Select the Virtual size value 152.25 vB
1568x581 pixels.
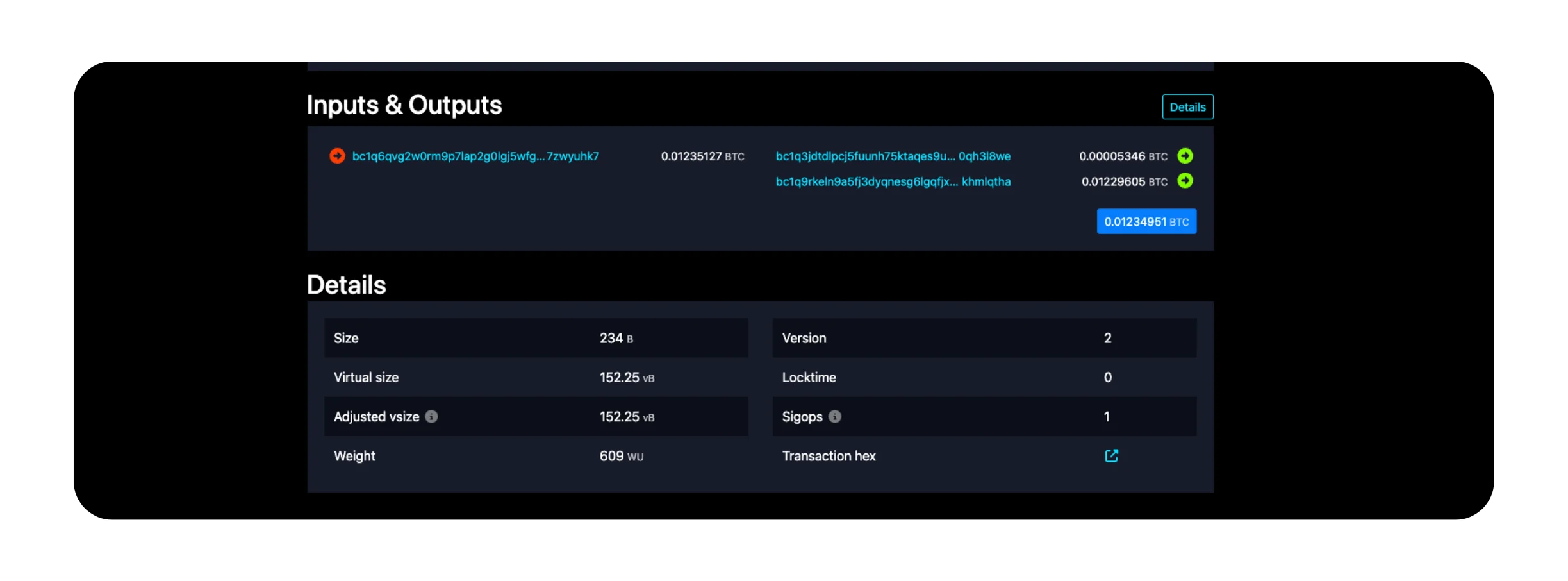pyautogui.click(x=626, y=378)
